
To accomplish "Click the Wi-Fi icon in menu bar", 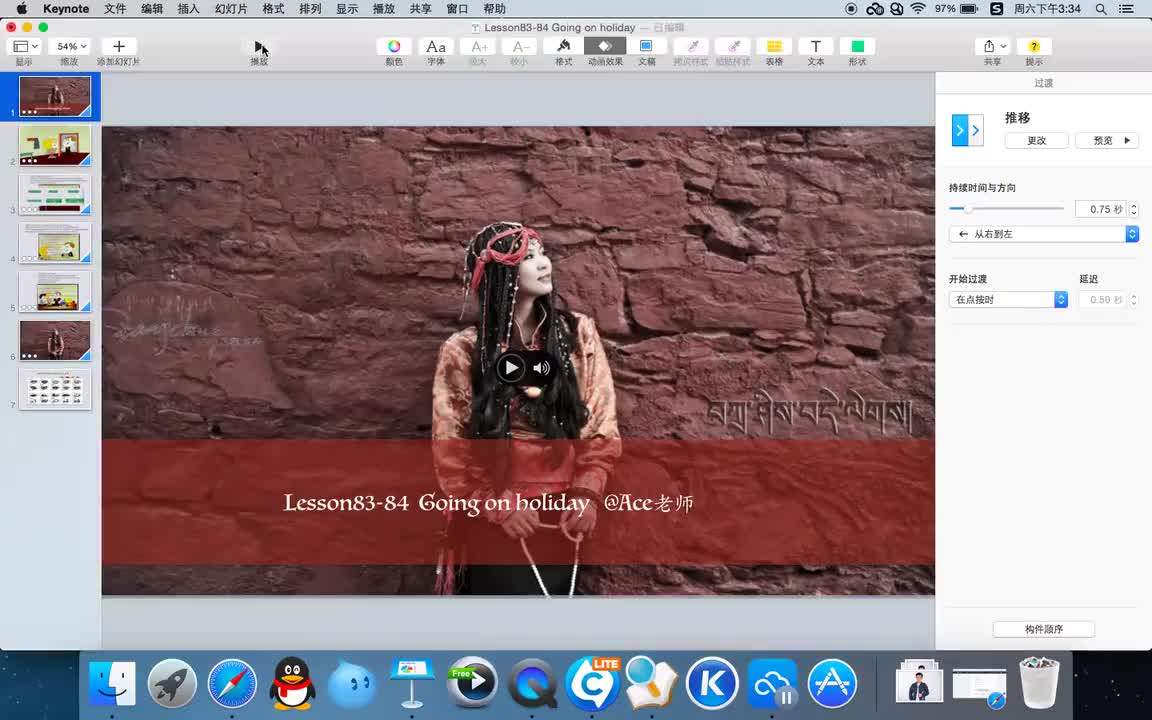I will [918, 9].
